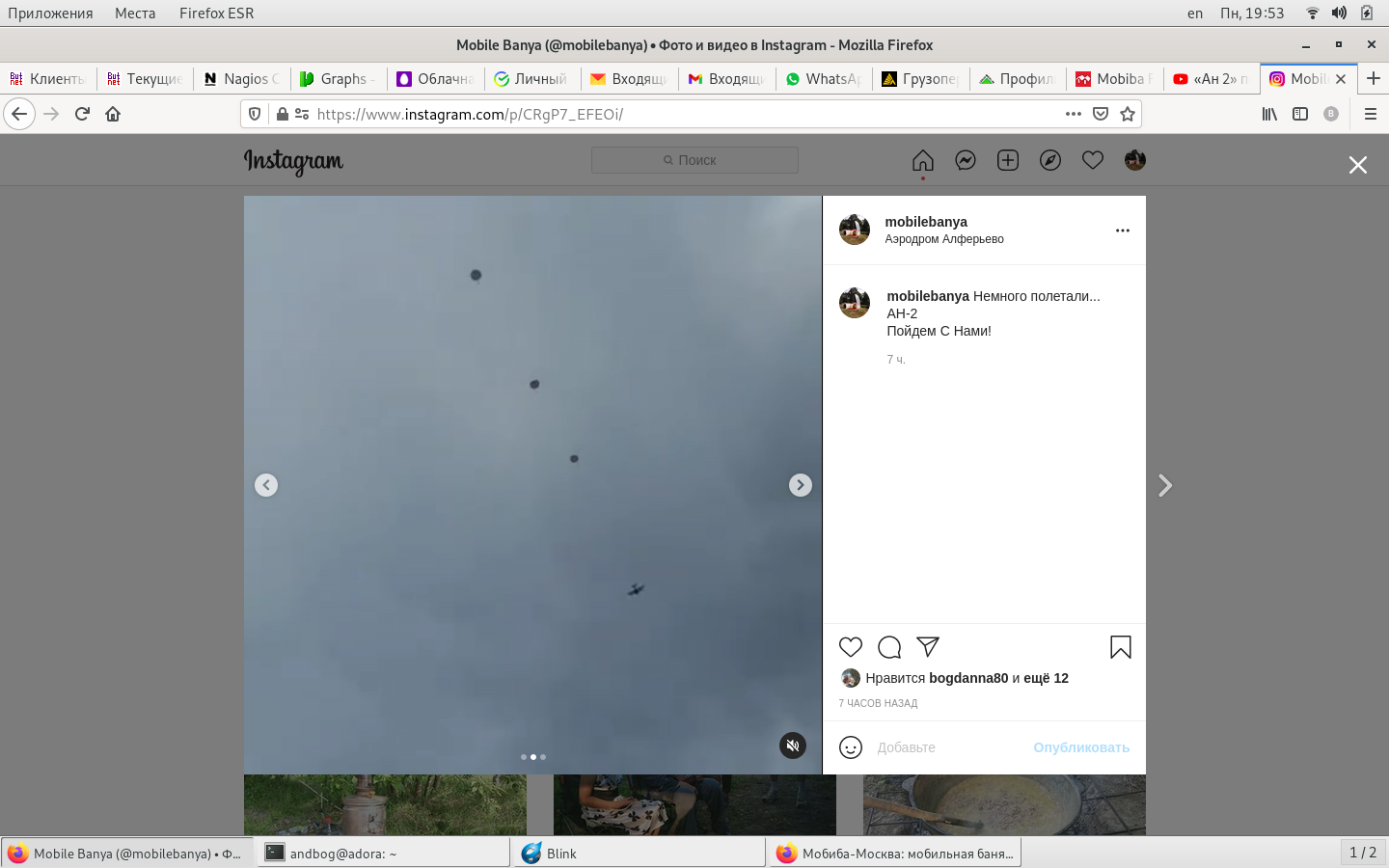Toggle video sound with mute button
Screen dimensions: 1389x868
792,746
